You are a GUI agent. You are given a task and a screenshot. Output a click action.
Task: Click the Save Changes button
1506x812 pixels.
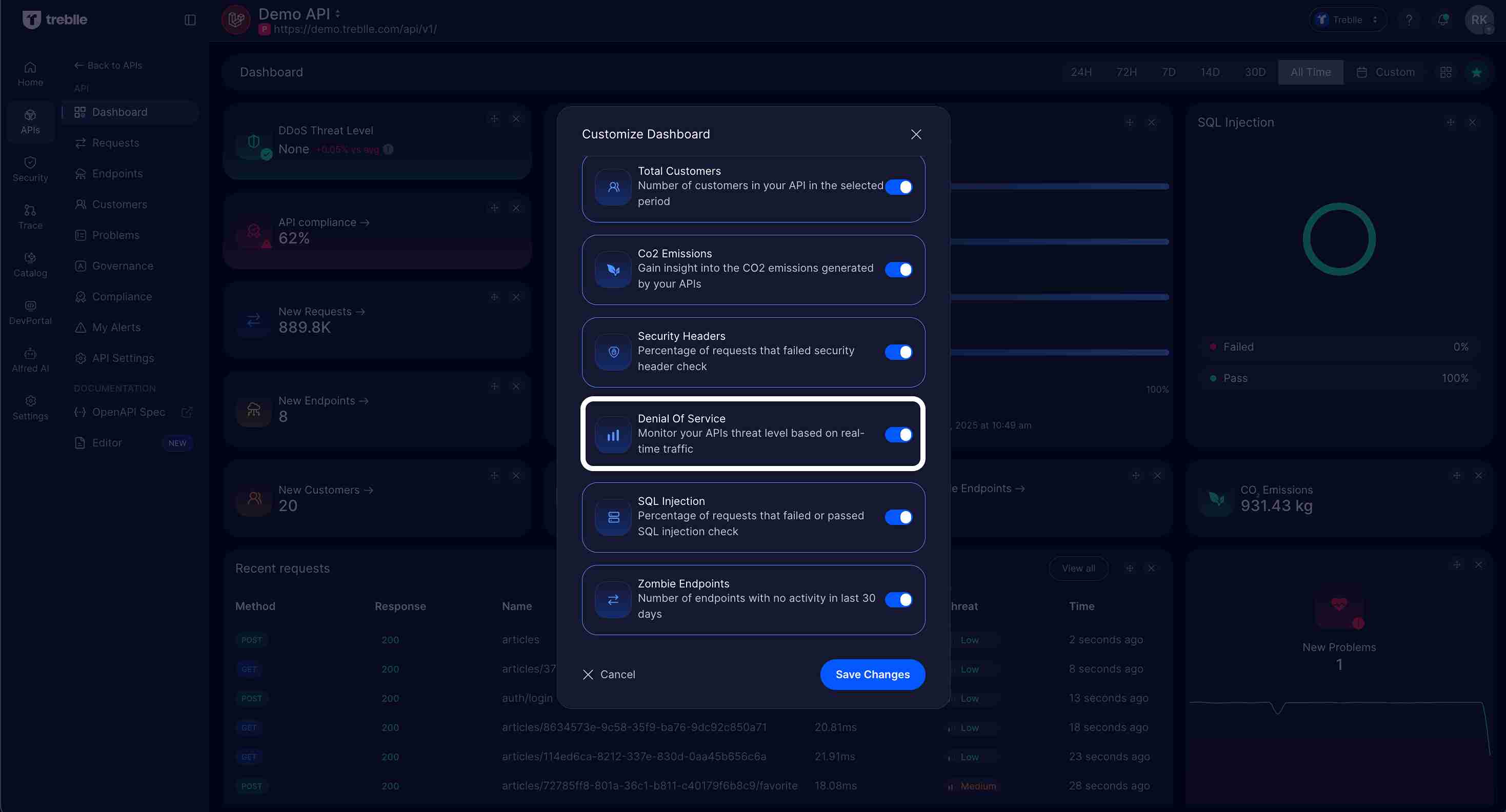tap(872, 674)
